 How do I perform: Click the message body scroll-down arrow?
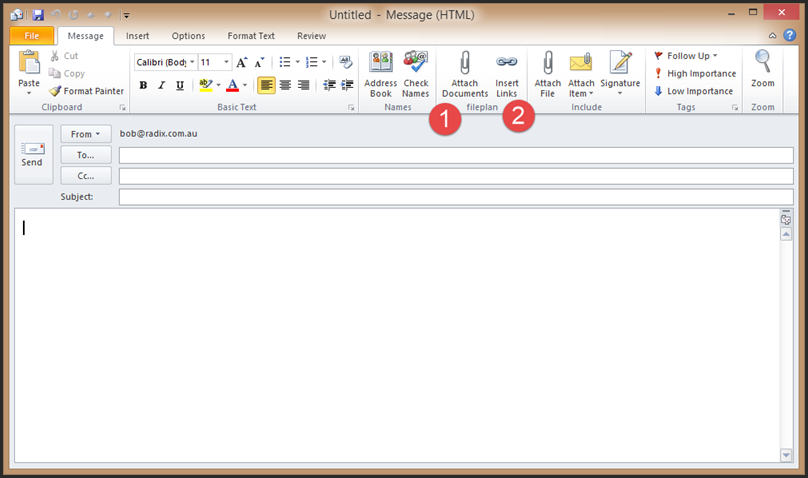click(x=786, y=455)
